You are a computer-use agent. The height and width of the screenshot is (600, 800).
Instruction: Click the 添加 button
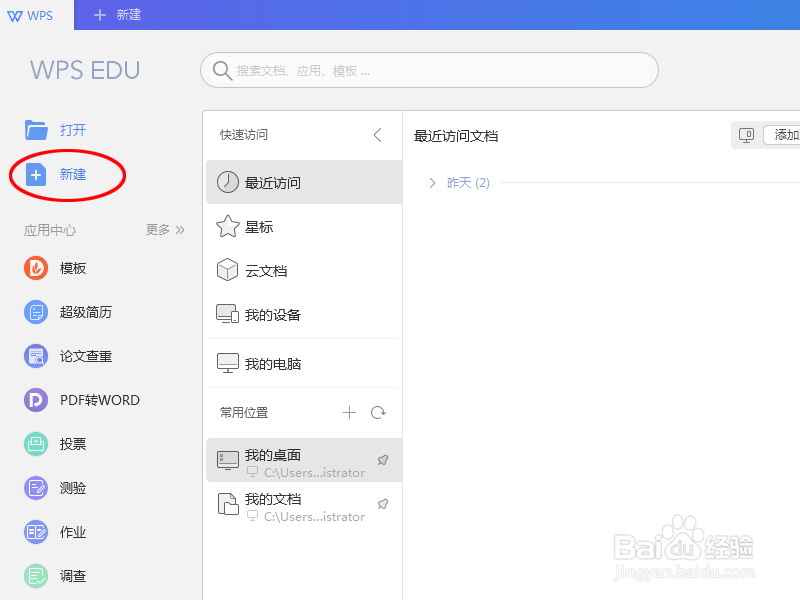782,135
